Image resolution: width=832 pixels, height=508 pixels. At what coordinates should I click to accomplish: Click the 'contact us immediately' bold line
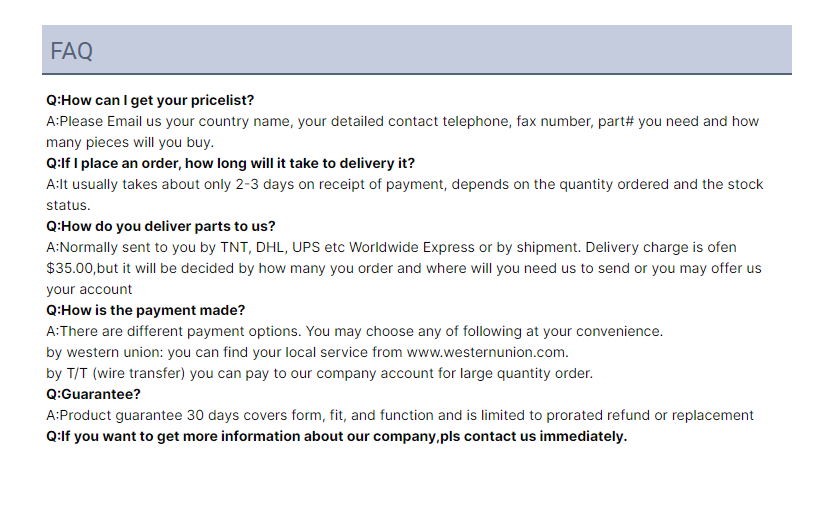pos(336,436)
